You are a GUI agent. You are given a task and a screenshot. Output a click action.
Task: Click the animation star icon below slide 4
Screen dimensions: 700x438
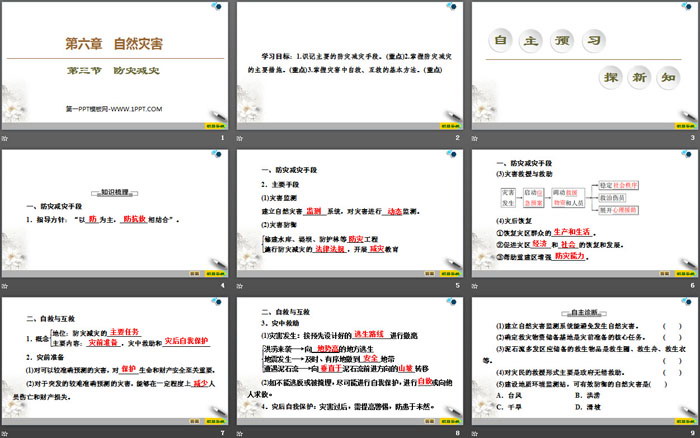pos(6,286)
